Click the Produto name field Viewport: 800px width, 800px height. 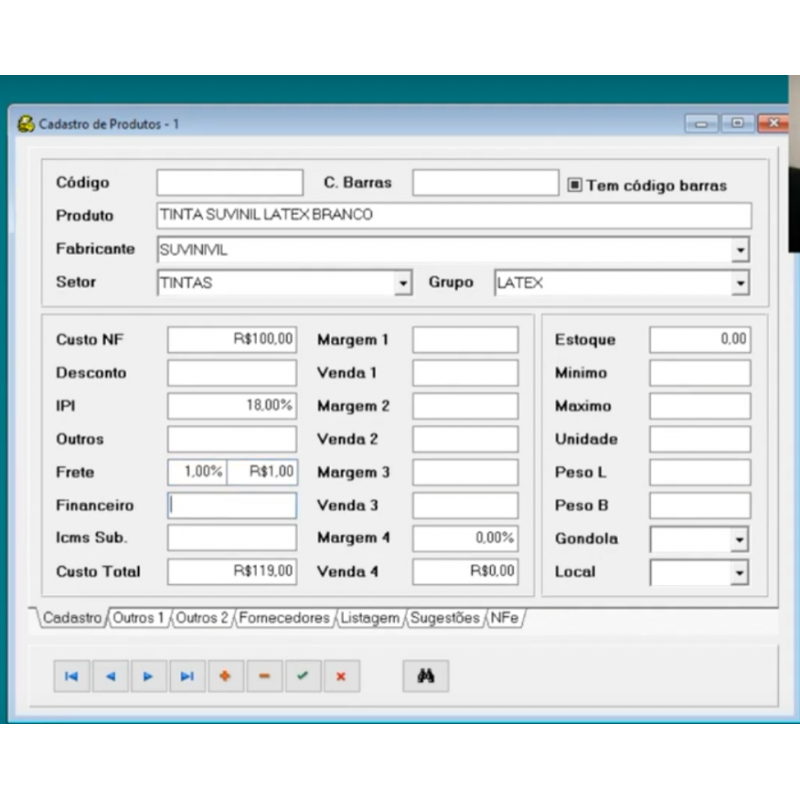[x=454, y=215]
